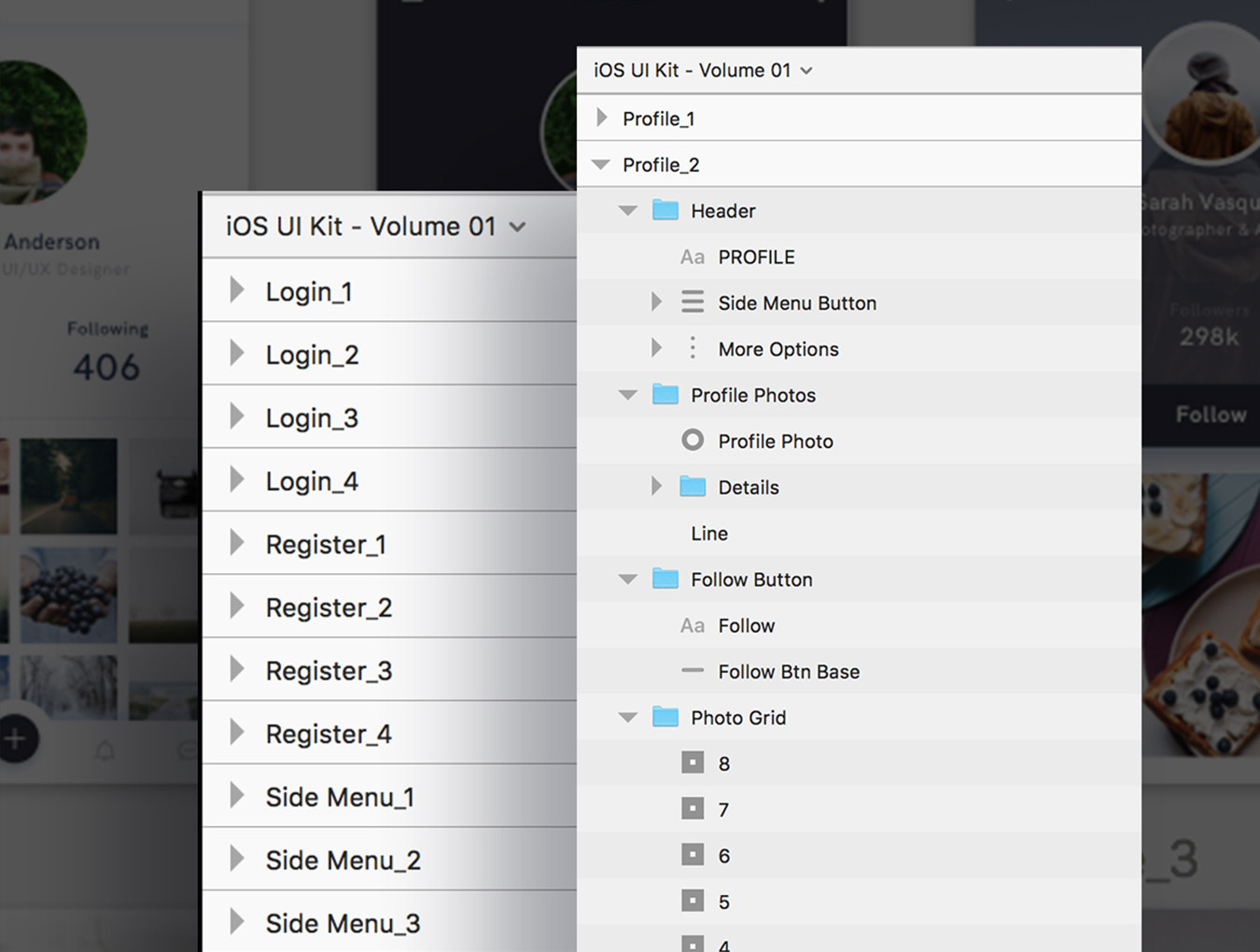This screenshot has height=952, width=1260.
Task: Collapse the Follow Button group
Action: coord(628,580)
